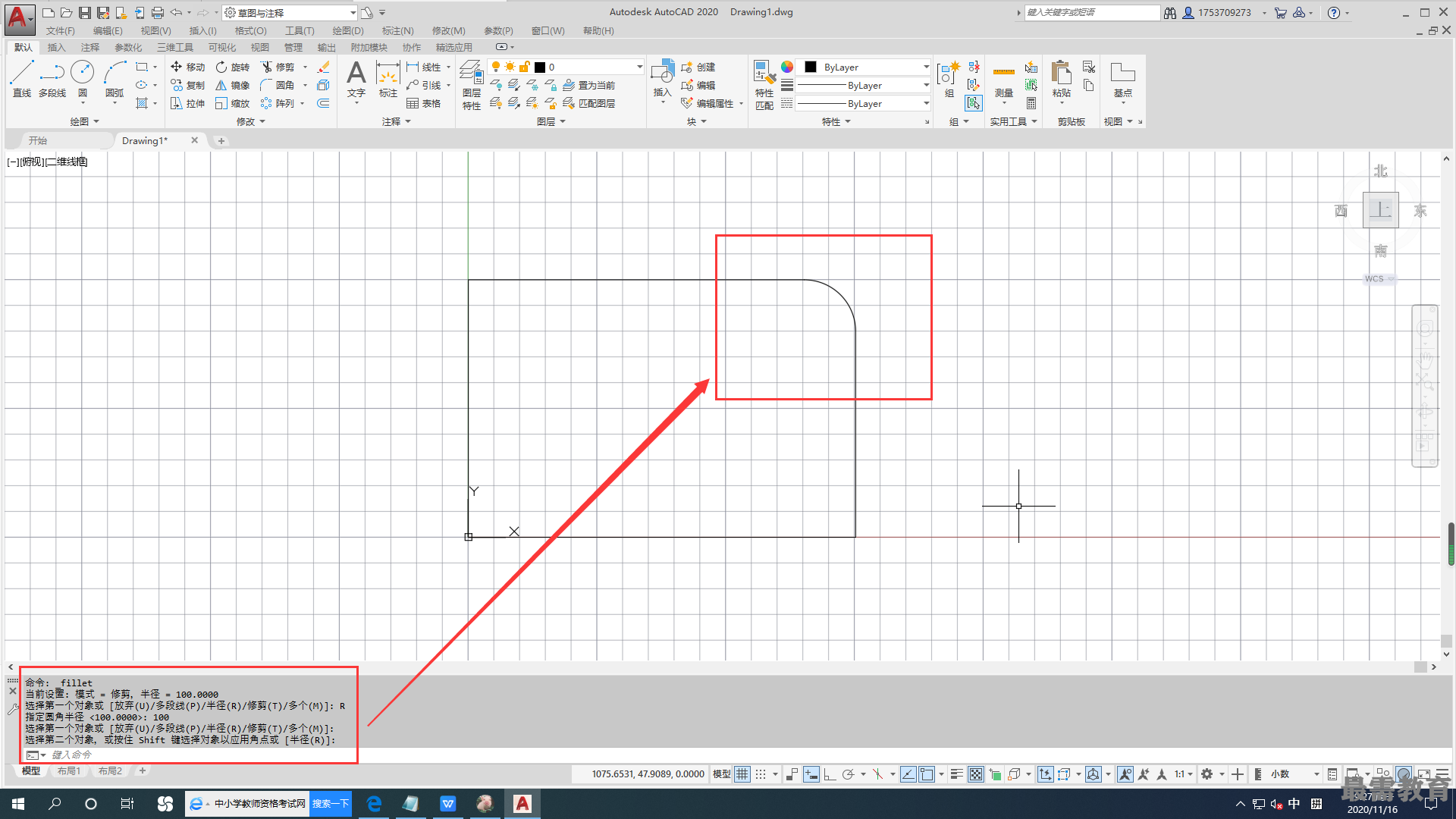Open the 小数 units dropdown in status bar
1456x819 pixels.
tap(1295, 774)
